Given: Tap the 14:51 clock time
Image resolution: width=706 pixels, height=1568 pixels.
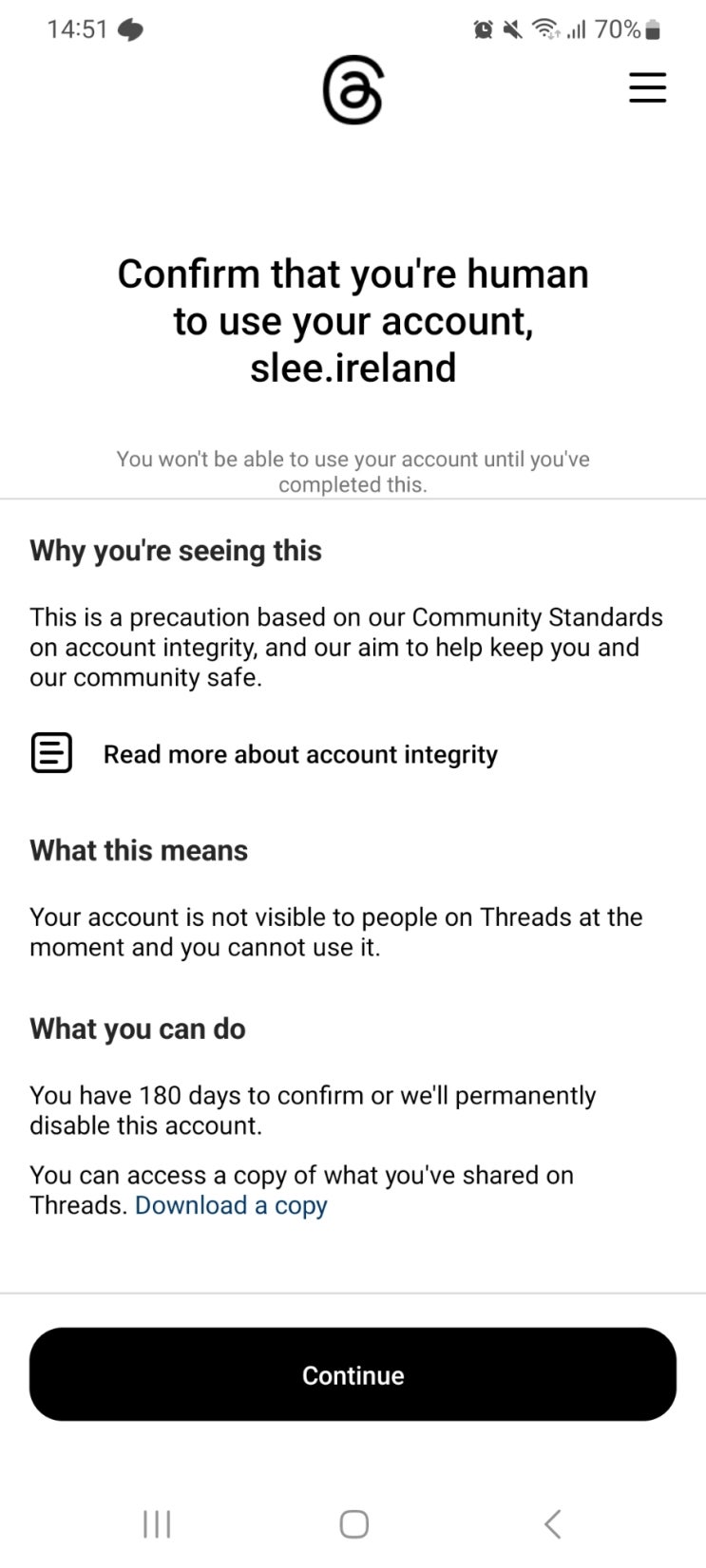Looking at the screenshot, I should [77, 29].
